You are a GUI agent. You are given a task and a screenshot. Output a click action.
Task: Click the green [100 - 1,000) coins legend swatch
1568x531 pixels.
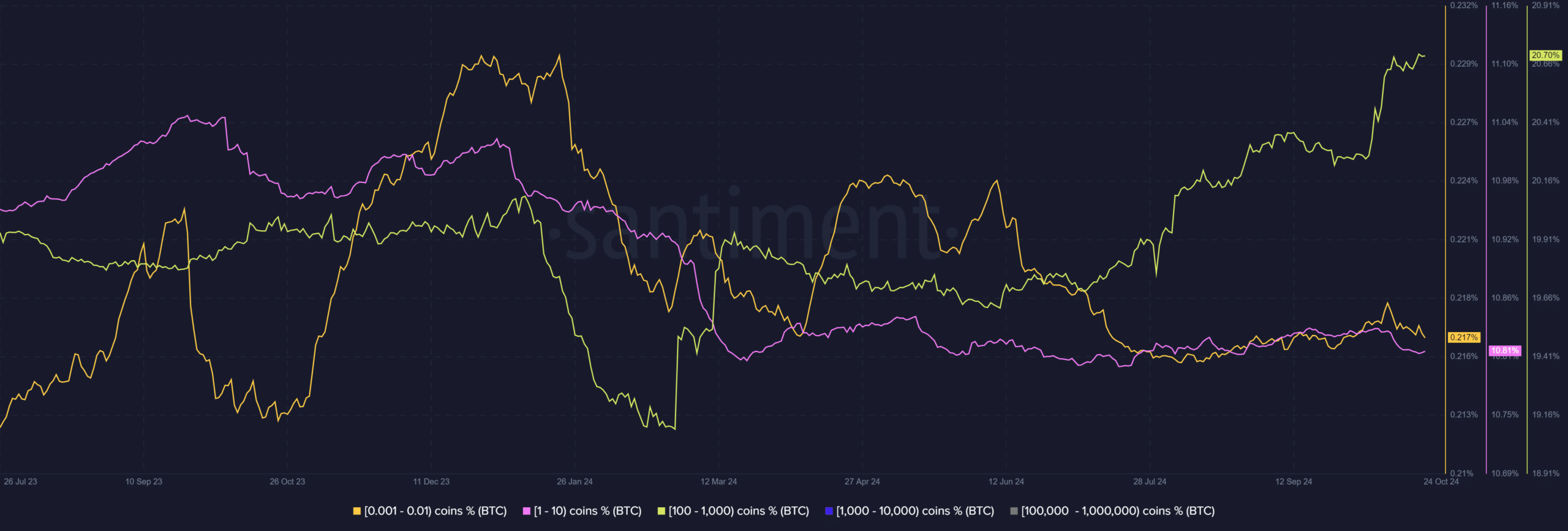[x=661, y=511]
